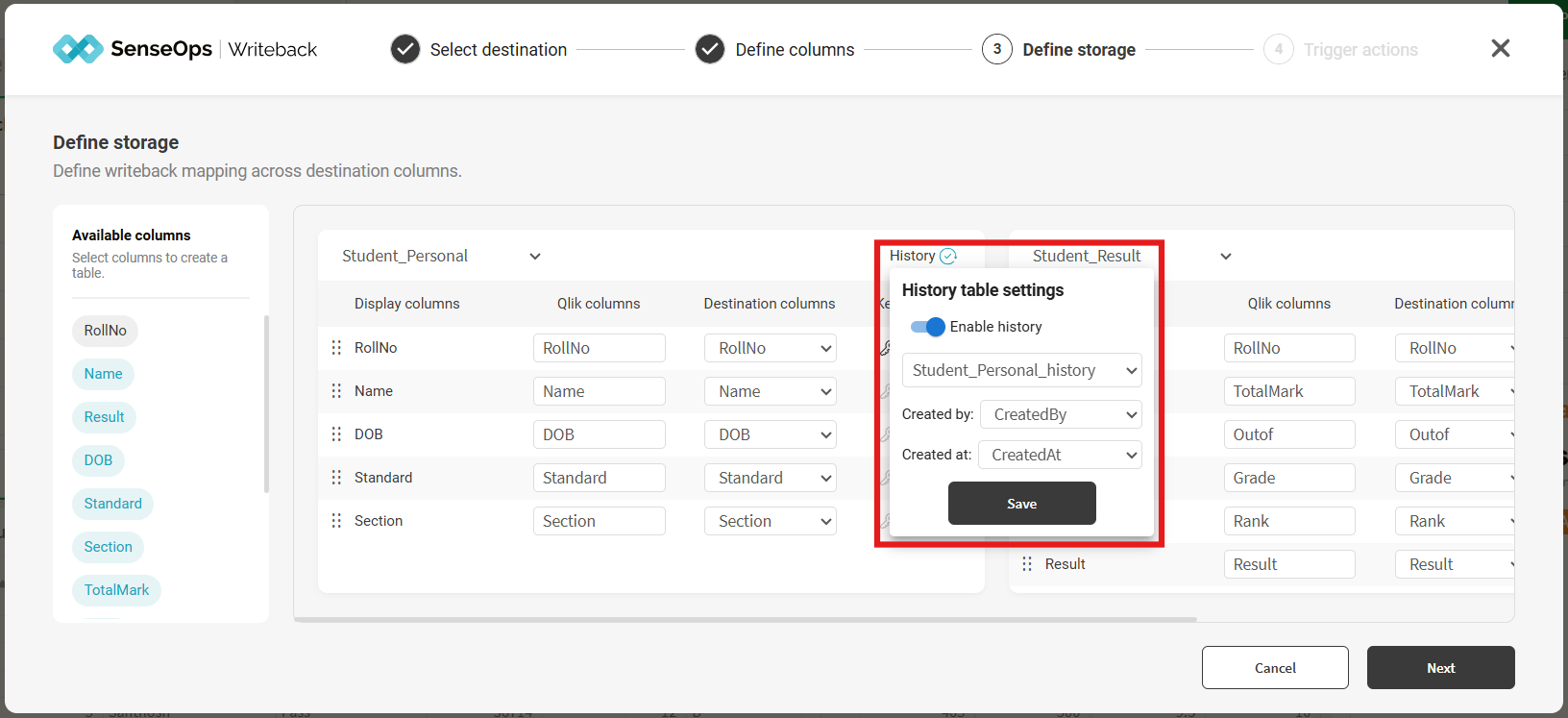The image size is (1568, 718).
Task: Click the "Available columns" heading
Action: [x=132, y=235]
